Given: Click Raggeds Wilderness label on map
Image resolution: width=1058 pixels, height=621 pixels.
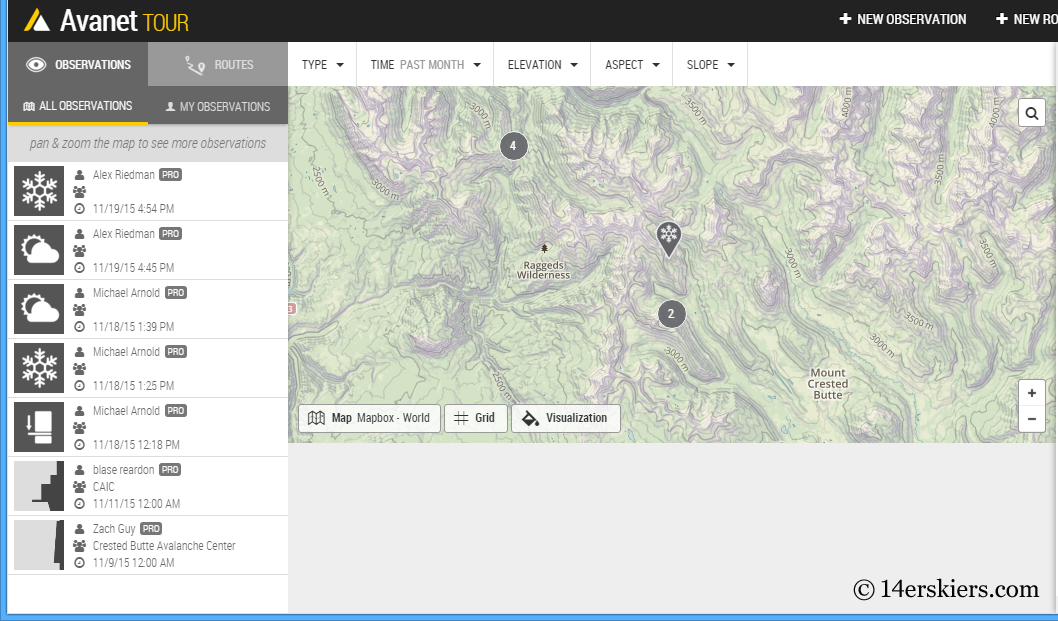Looking at the screenshot, I should (544, 270).
